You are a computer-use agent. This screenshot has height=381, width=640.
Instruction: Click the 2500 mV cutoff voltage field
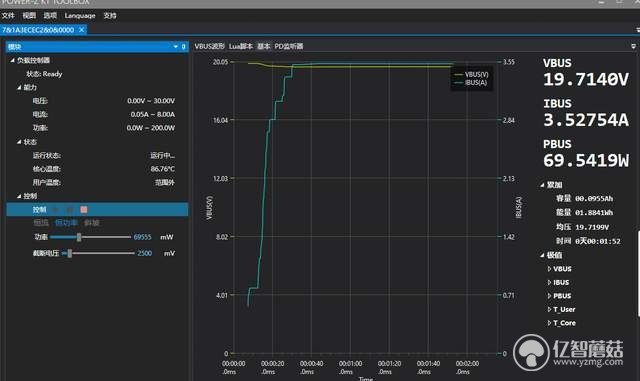click(x=144, y=253)
